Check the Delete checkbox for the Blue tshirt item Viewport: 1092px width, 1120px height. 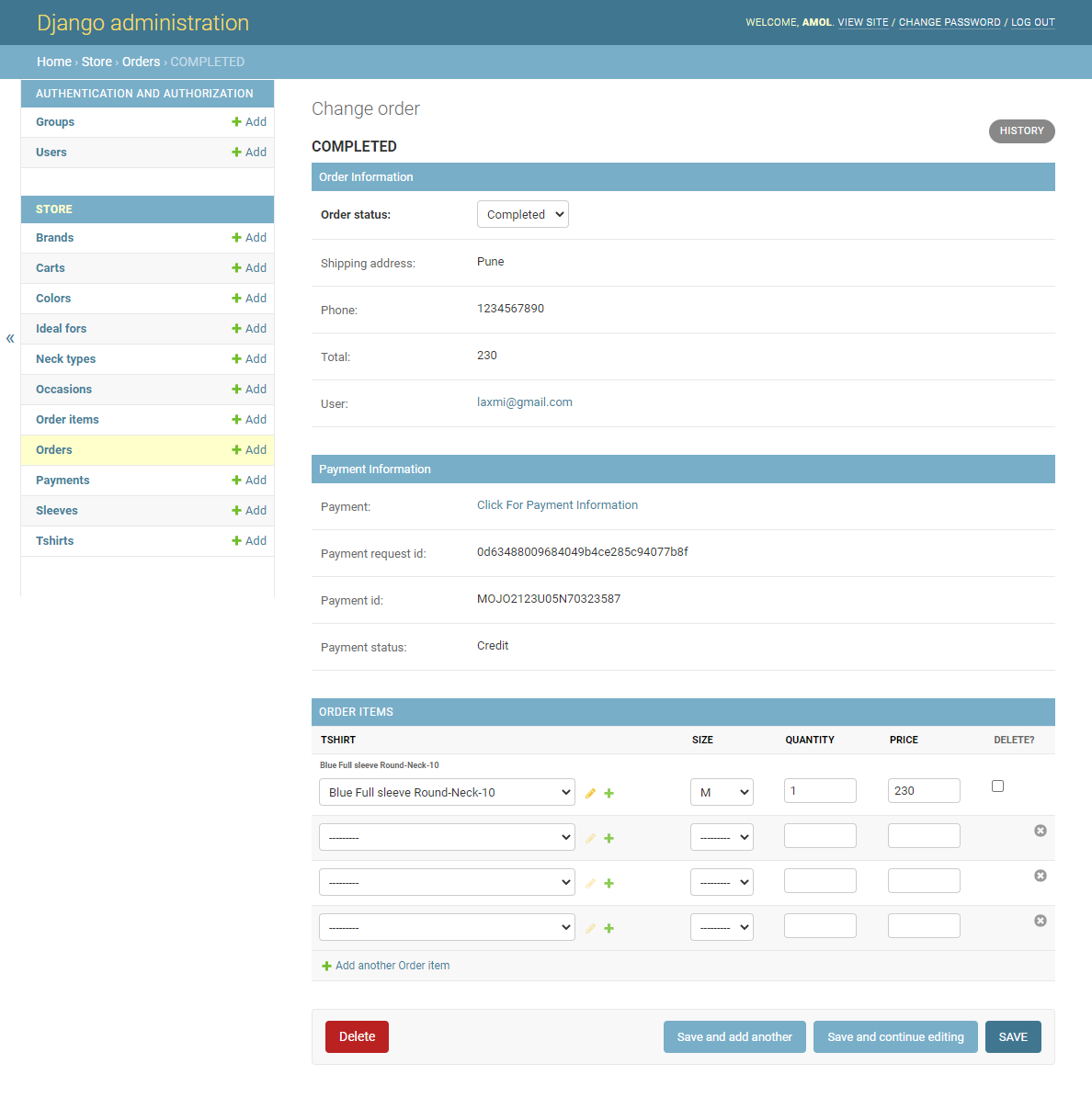997,786
